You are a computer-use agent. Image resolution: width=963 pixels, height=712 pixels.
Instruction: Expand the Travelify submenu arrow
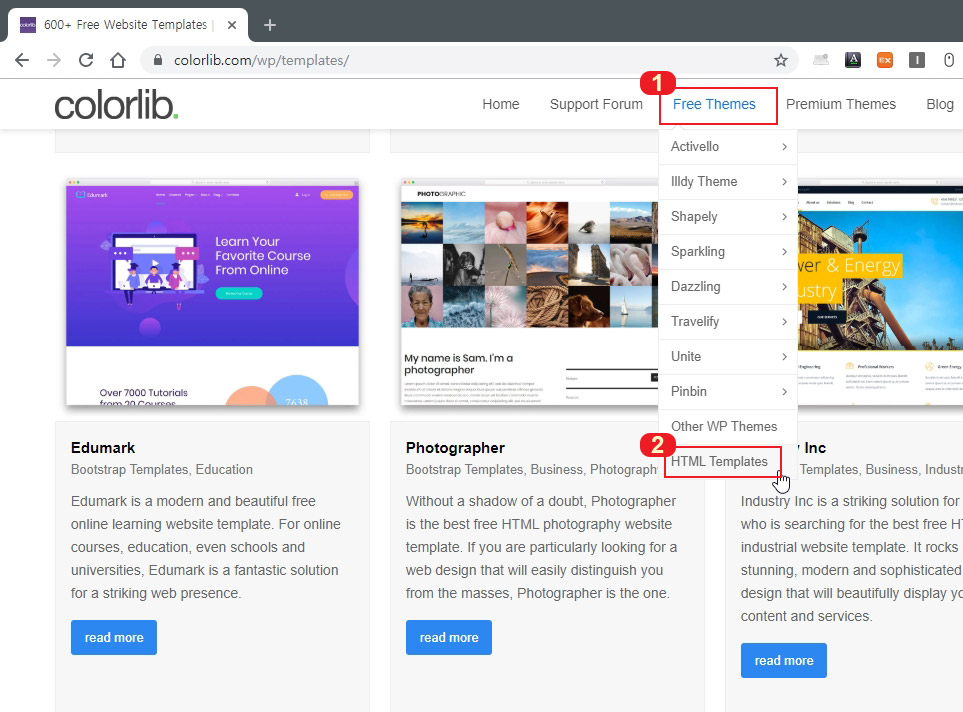[784, 321]
